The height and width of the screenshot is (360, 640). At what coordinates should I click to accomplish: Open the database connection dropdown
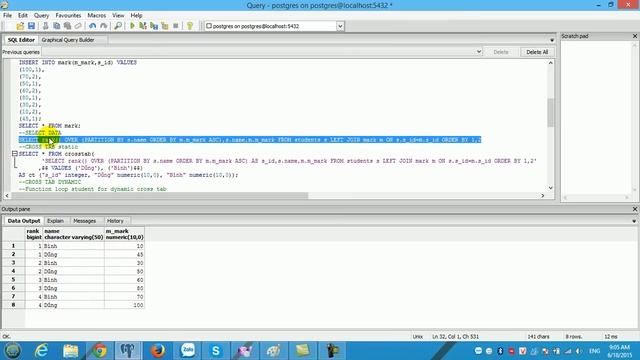pyautogui.click(x=340, y=26)
